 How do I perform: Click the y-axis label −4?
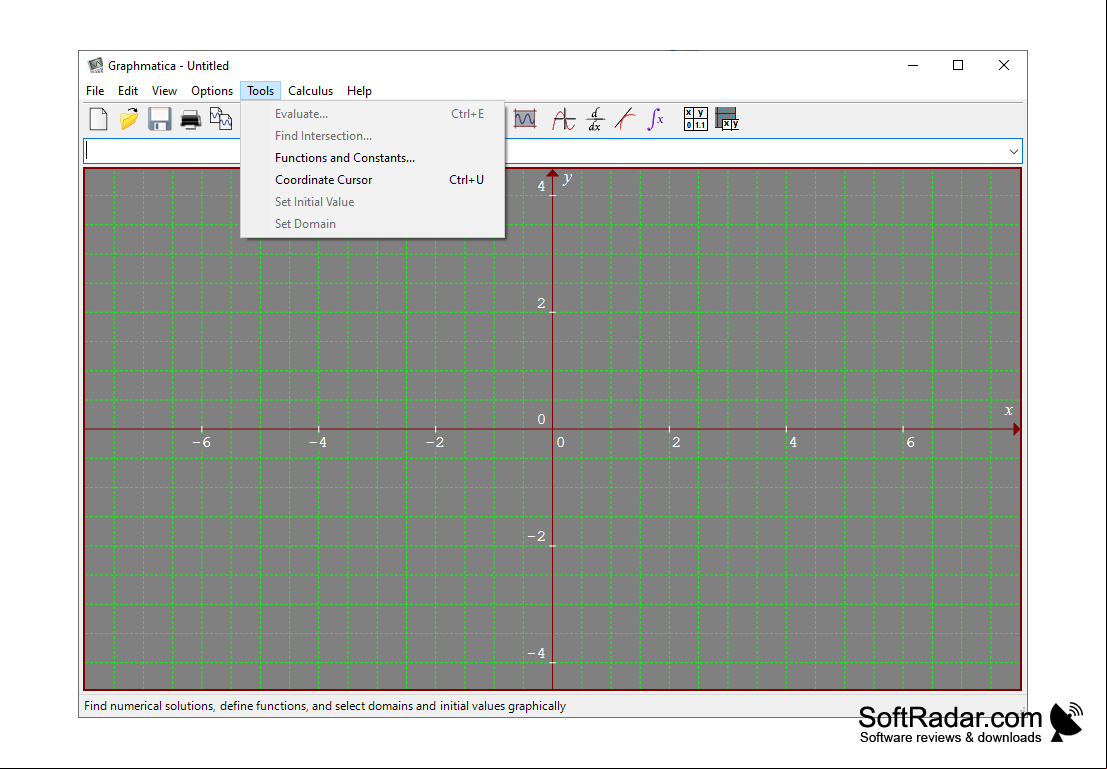(x=537, y=653)
